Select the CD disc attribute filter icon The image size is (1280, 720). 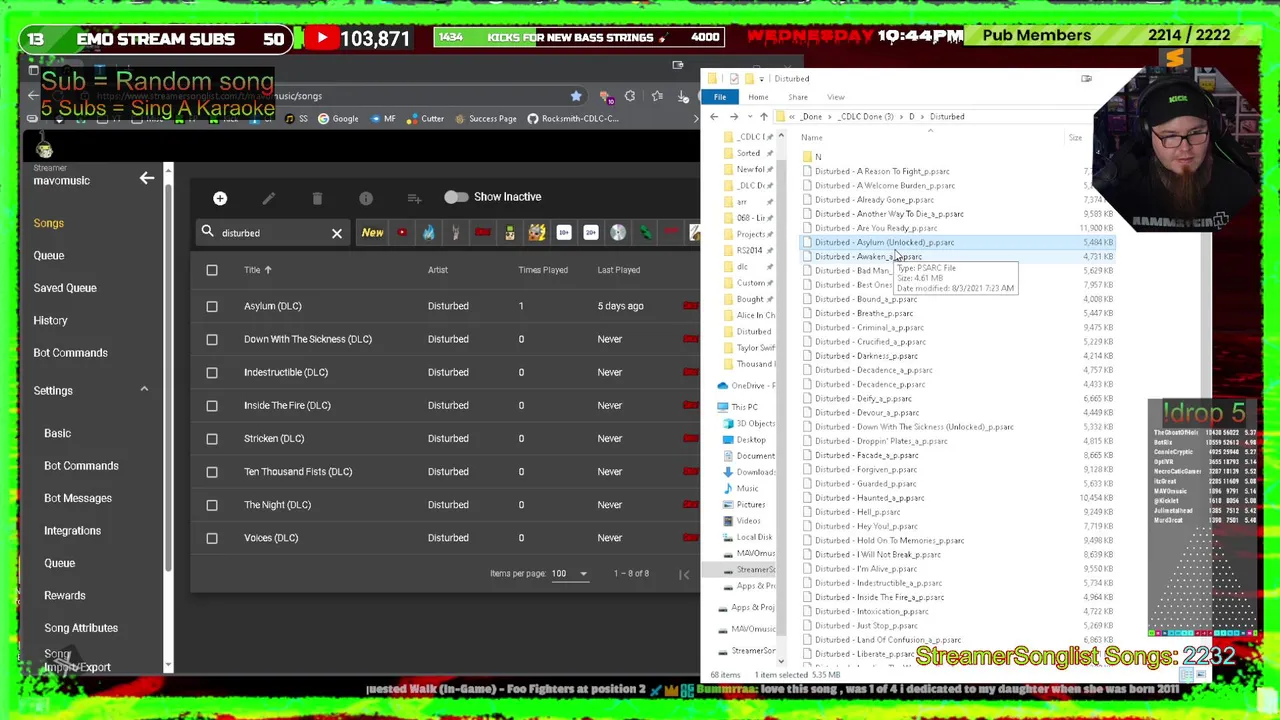tap(618, 233)
